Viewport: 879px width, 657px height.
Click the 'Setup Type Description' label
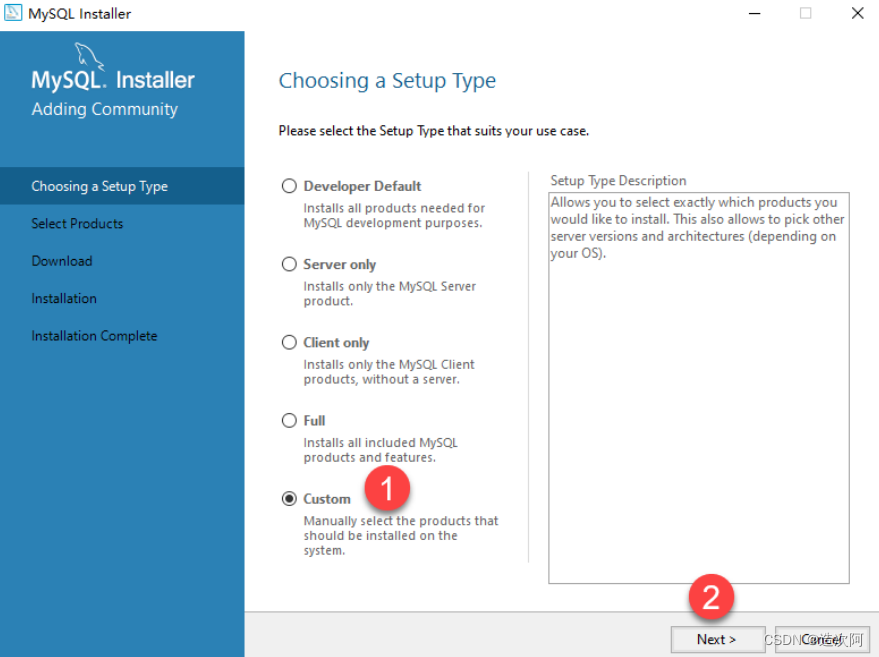618,181
